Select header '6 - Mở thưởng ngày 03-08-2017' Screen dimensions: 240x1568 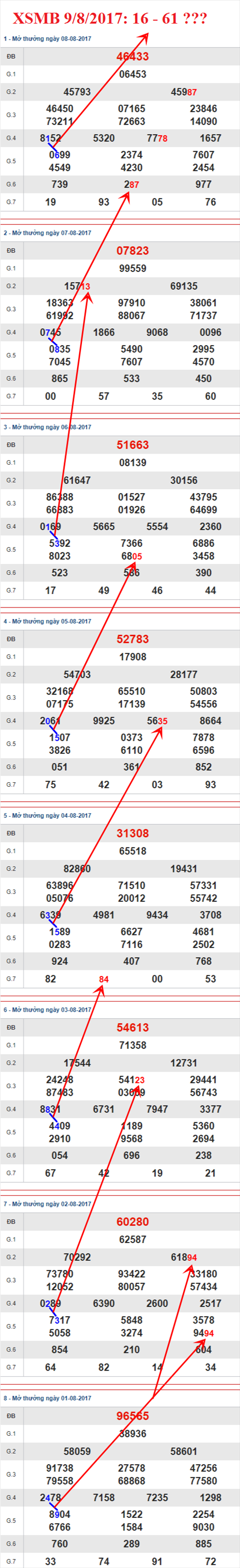coord(47,1010)
